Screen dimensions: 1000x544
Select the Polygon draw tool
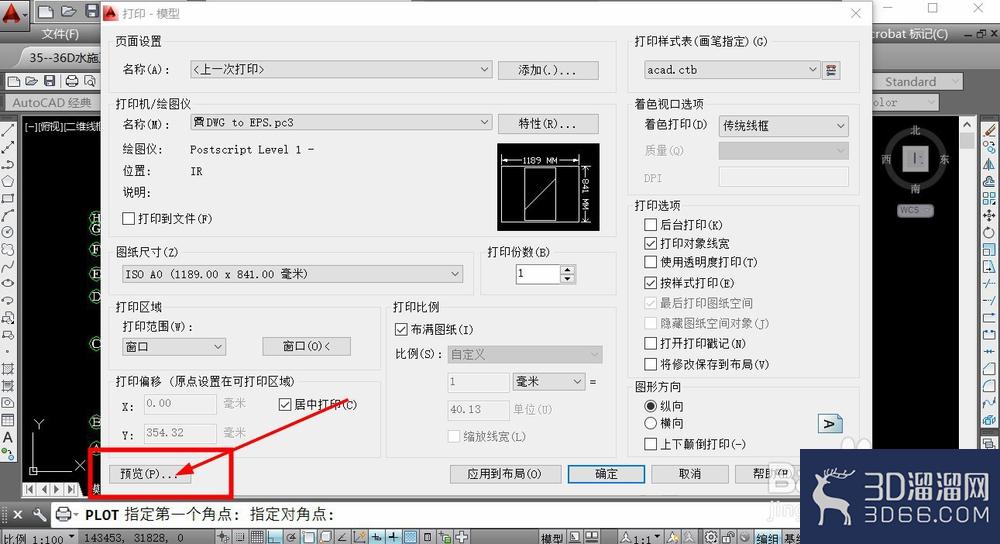pos(8,181)
